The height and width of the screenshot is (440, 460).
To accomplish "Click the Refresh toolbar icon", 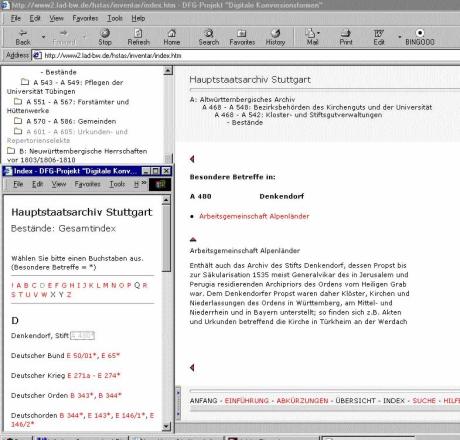I will tap(138, 37).
